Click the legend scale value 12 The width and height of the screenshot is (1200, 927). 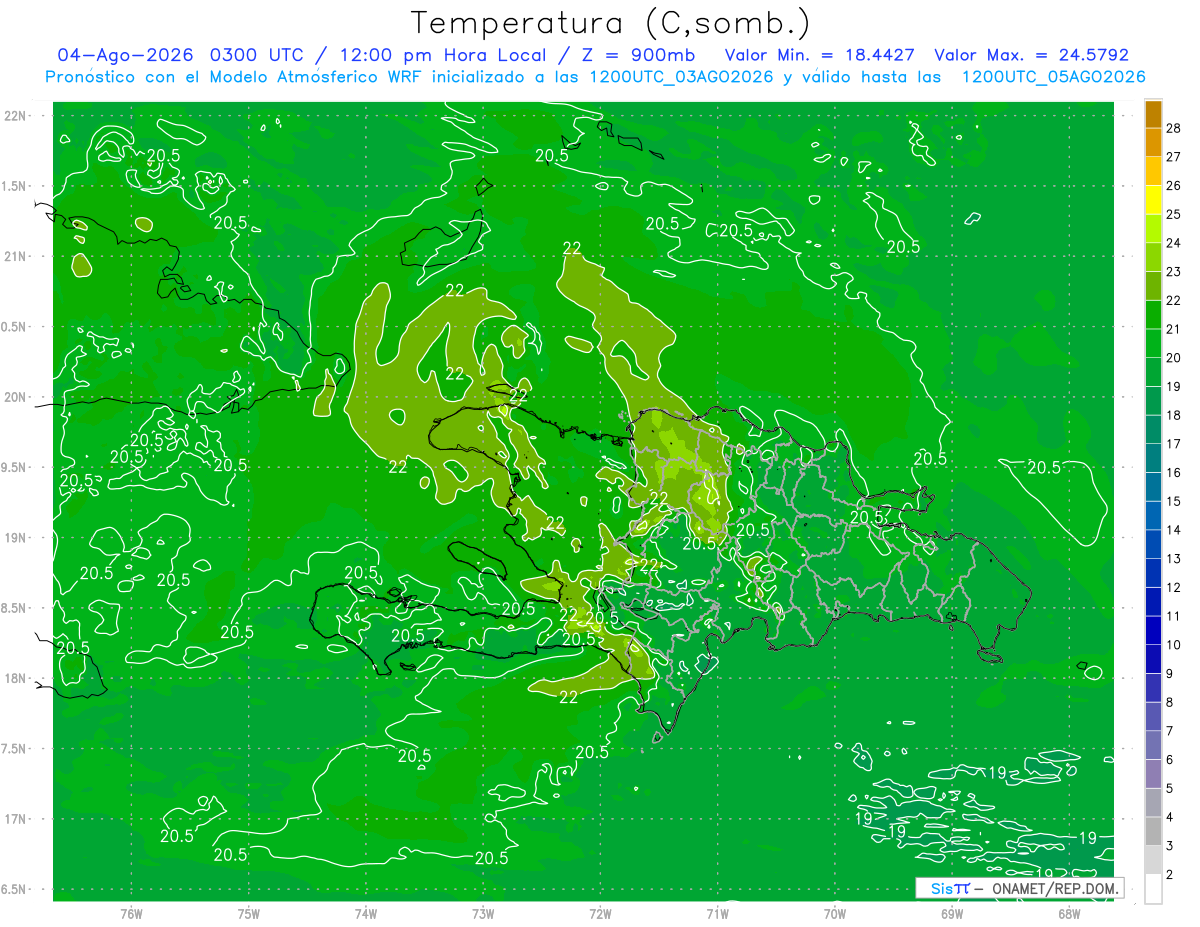click(1174, 588)
